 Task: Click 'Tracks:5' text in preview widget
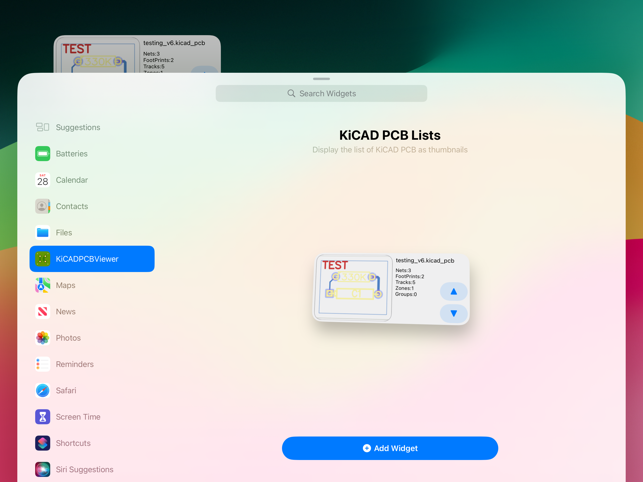point(405,282)
